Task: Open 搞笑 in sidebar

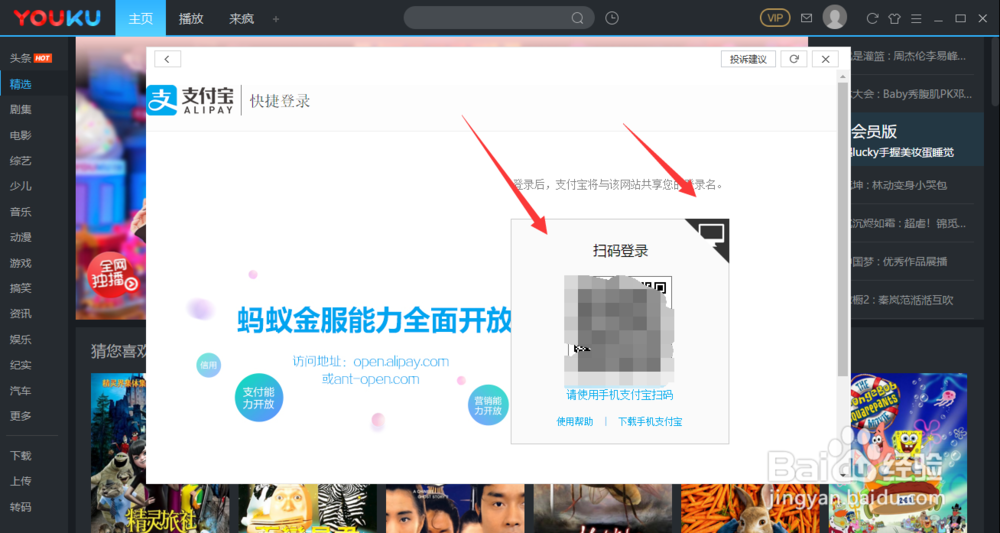Action: [x=21, y=288]
